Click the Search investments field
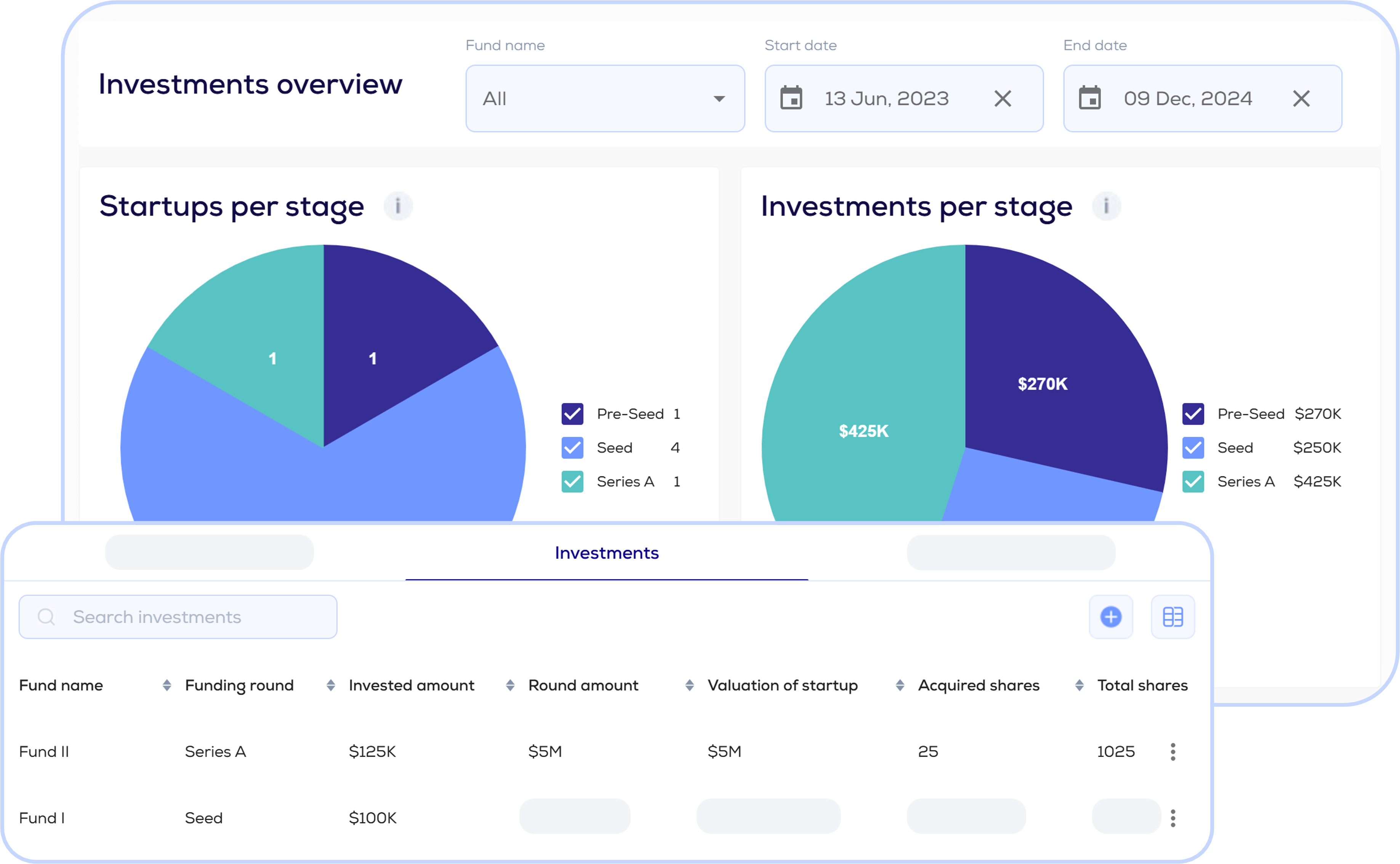Screen dimensions: 1400x864 tap(178, 616)
